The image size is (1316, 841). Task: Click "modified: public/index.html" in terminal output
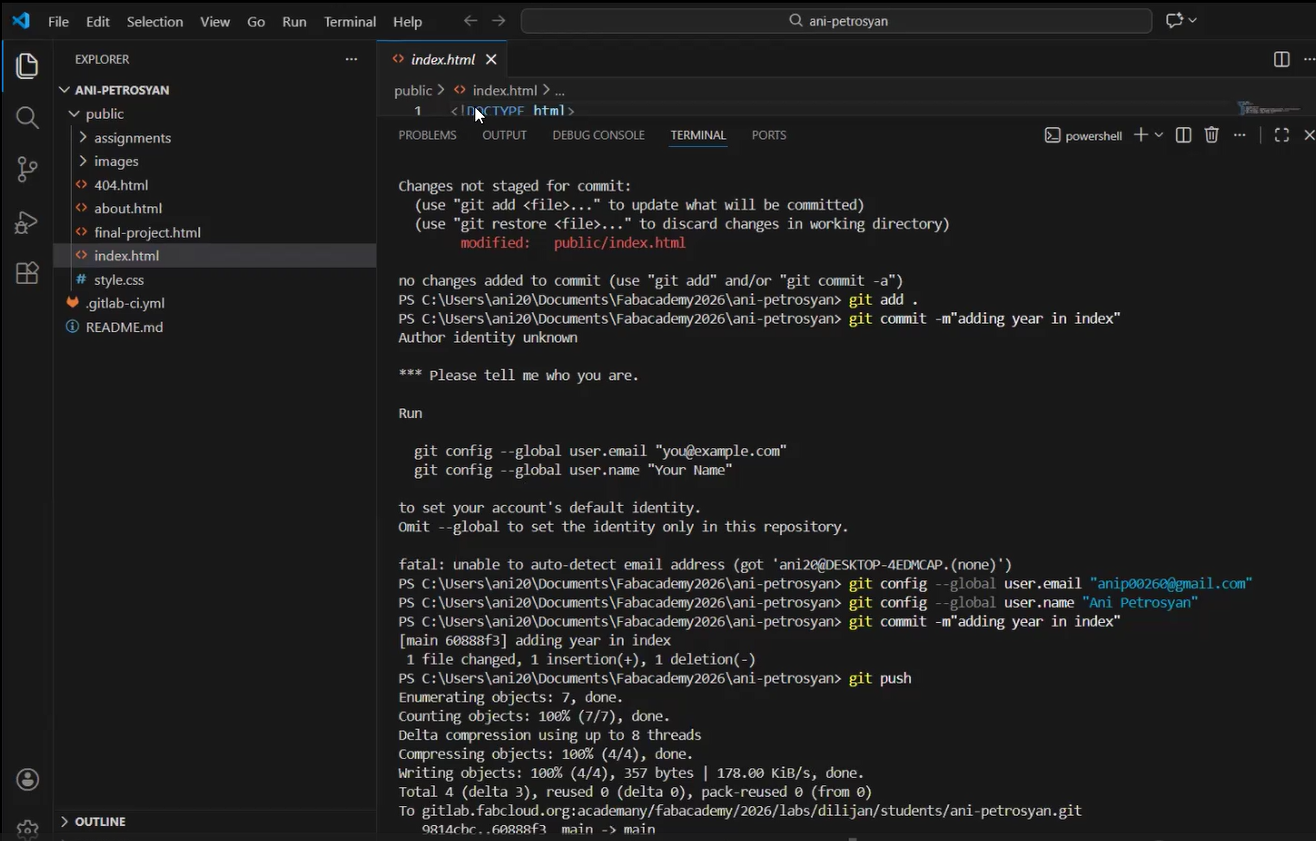click(x=573, y=243)
